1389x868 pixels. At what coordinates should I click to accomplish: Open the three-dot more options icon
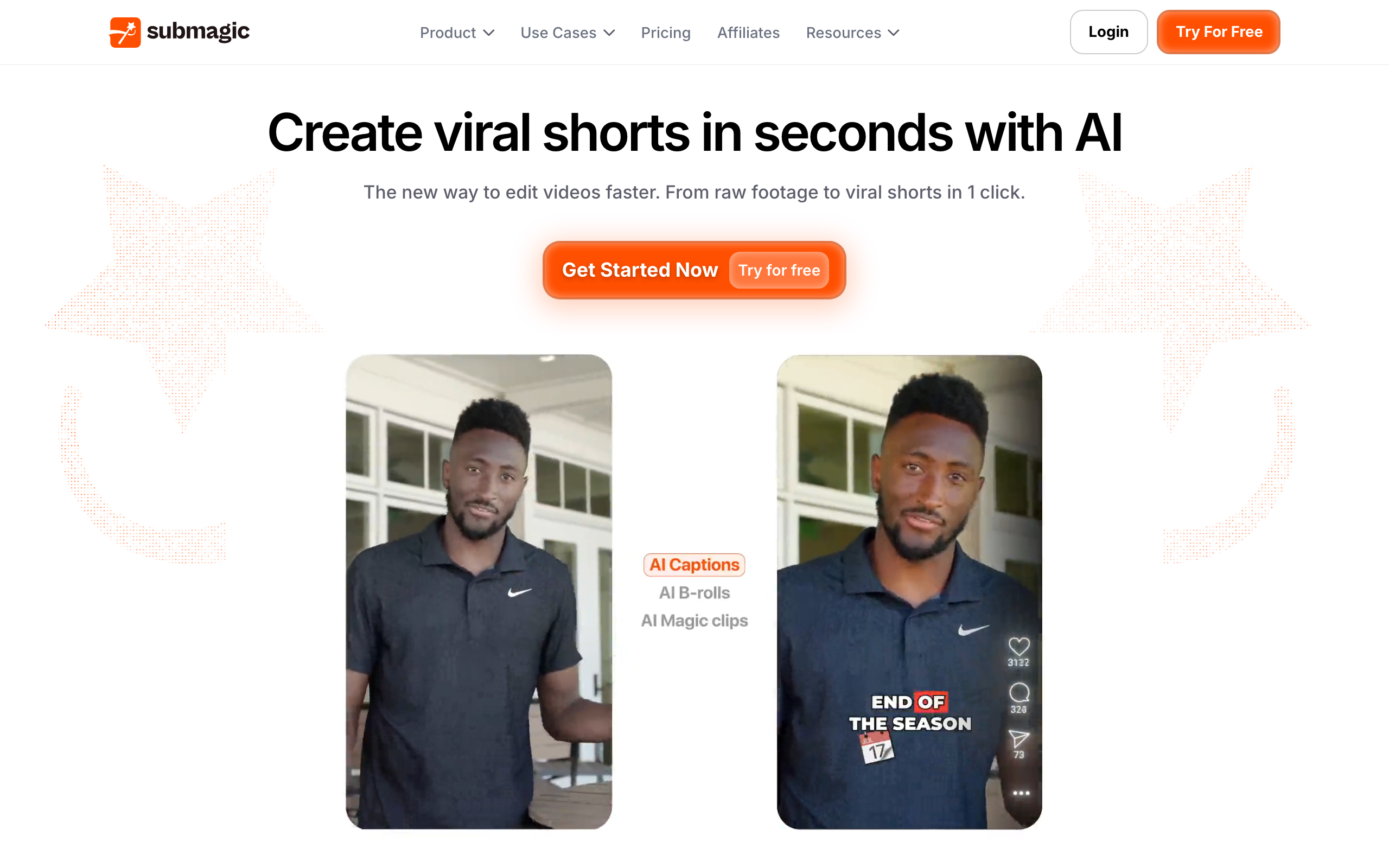[1021, 793]
